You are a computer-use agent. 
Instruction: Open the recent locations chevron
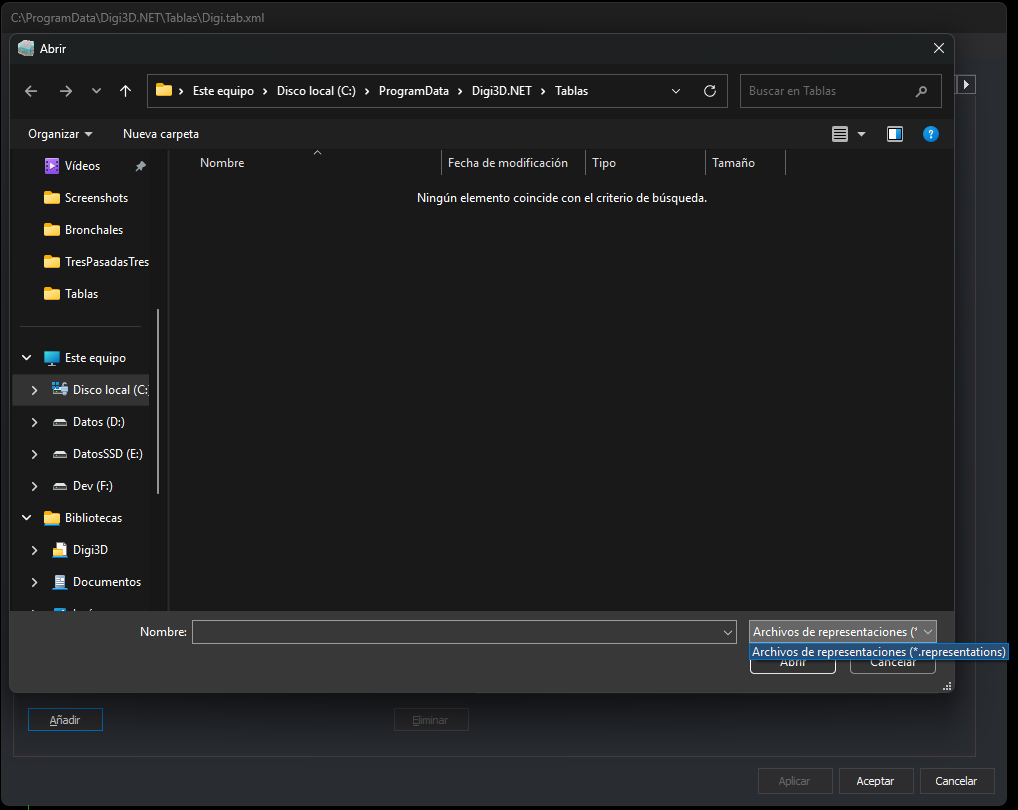96,91
